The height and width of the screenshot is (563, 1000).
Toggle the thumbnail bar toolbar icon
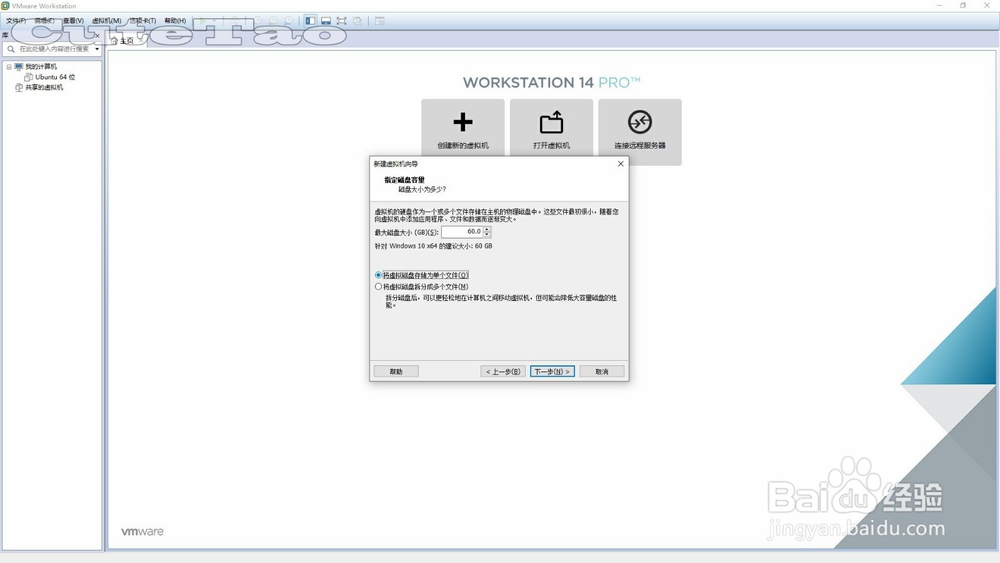coord(326,21)
